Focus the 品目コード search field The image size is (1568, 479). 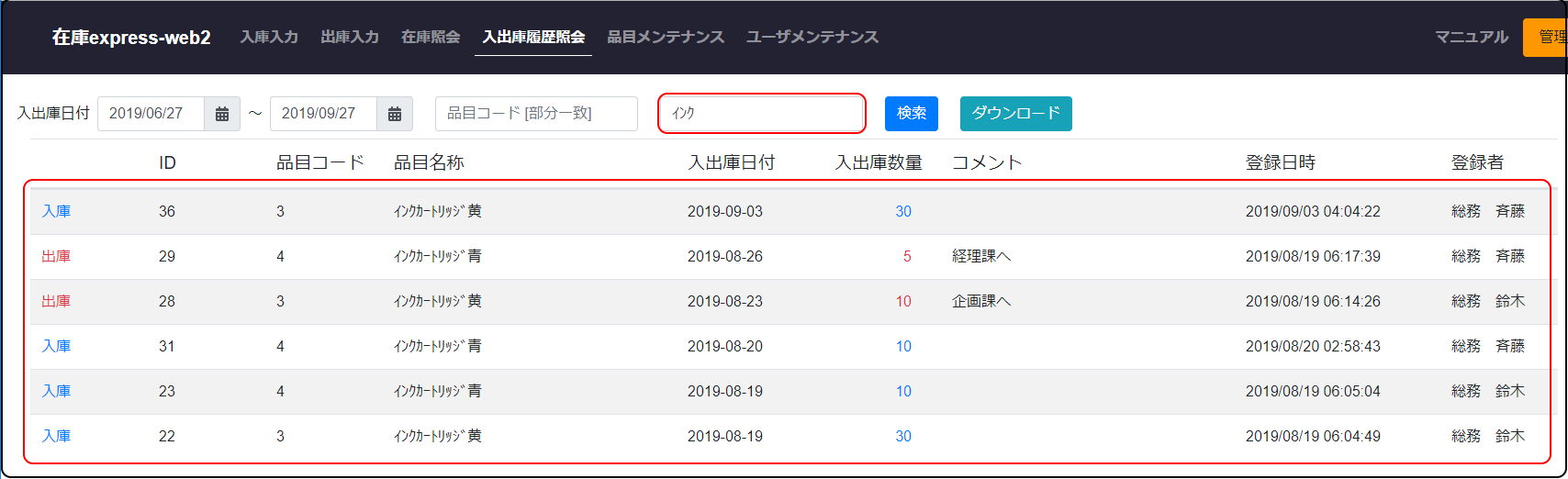[536, 114]
